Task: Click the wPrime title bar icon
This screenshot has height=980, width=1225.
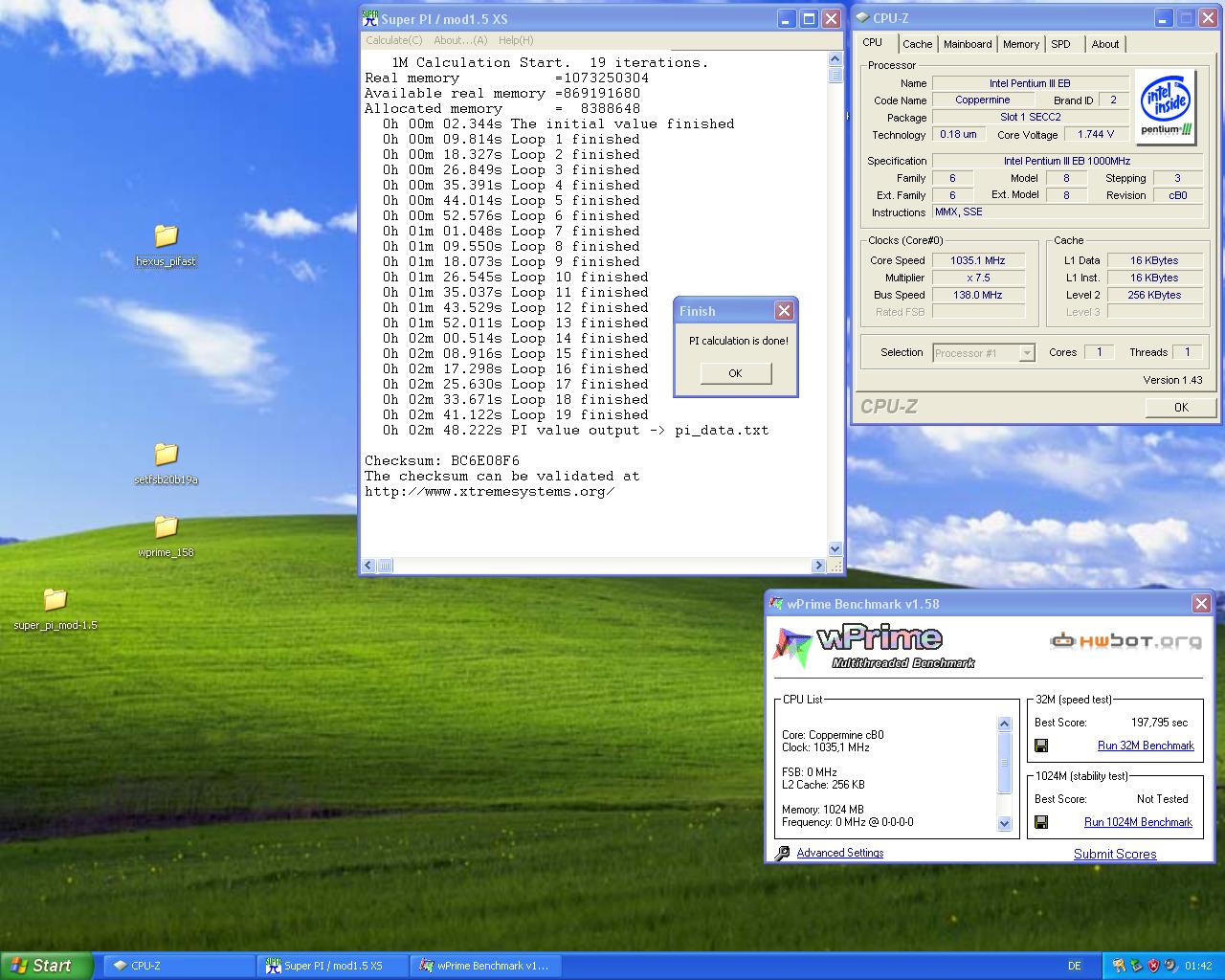Action: click(x=777, y=604)
